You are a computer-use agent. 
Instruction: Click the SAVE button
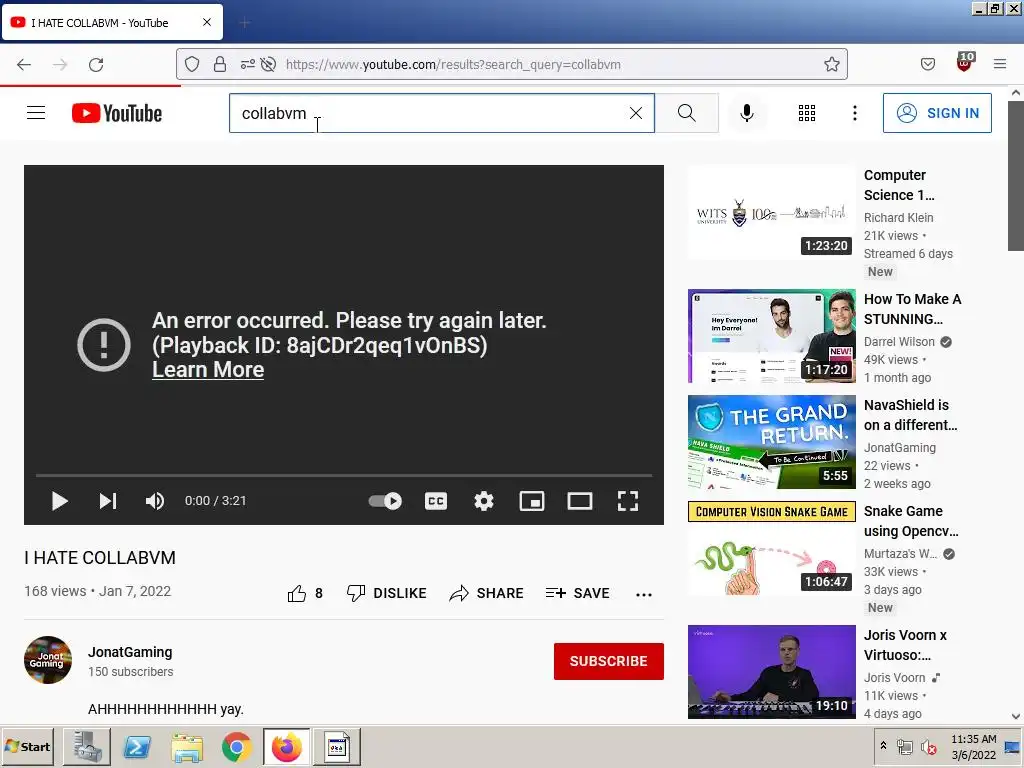577,593
